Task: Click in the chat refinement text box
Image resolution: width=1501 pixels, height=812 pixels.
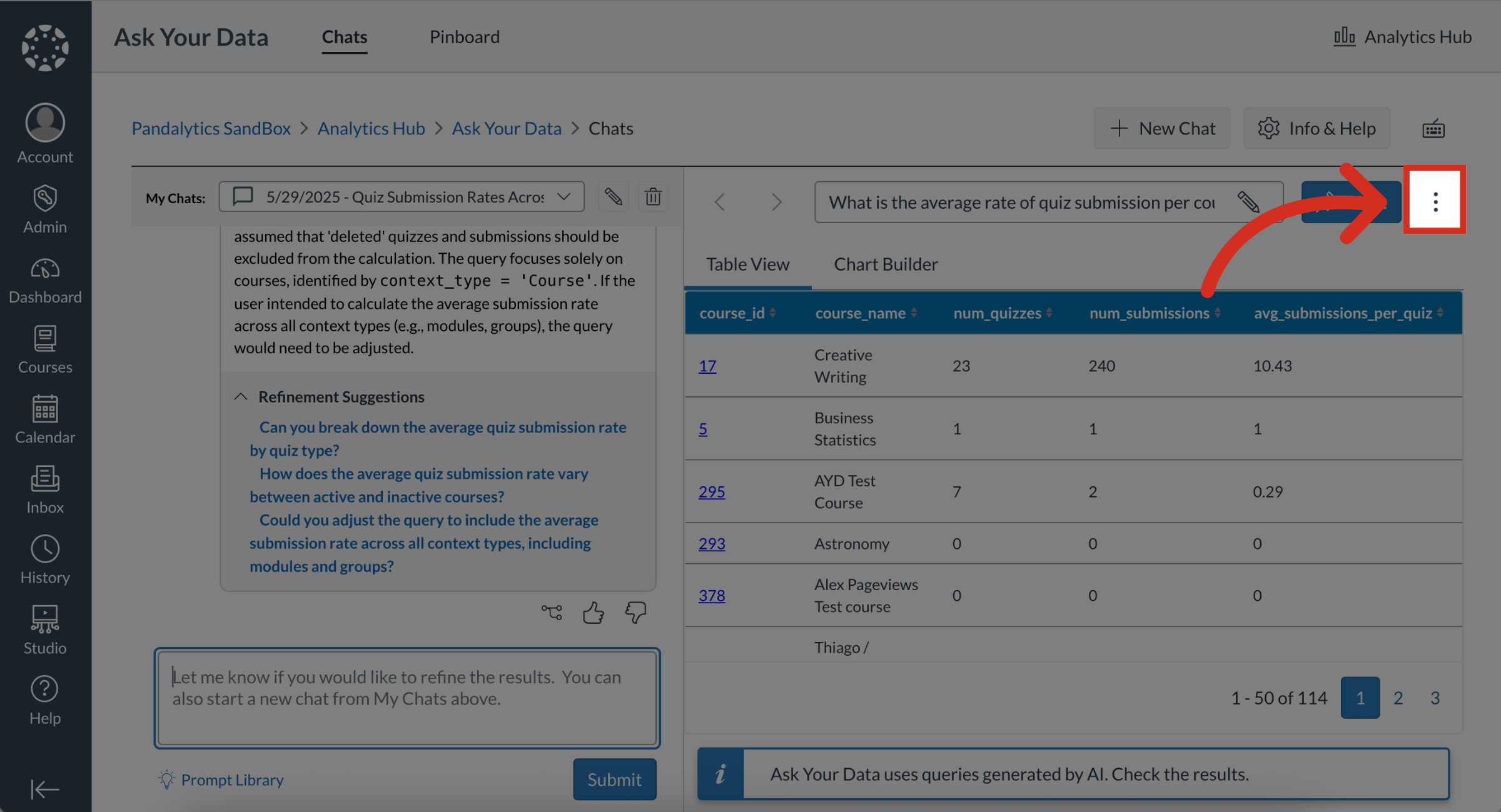Action: click(x=407, y=698)
